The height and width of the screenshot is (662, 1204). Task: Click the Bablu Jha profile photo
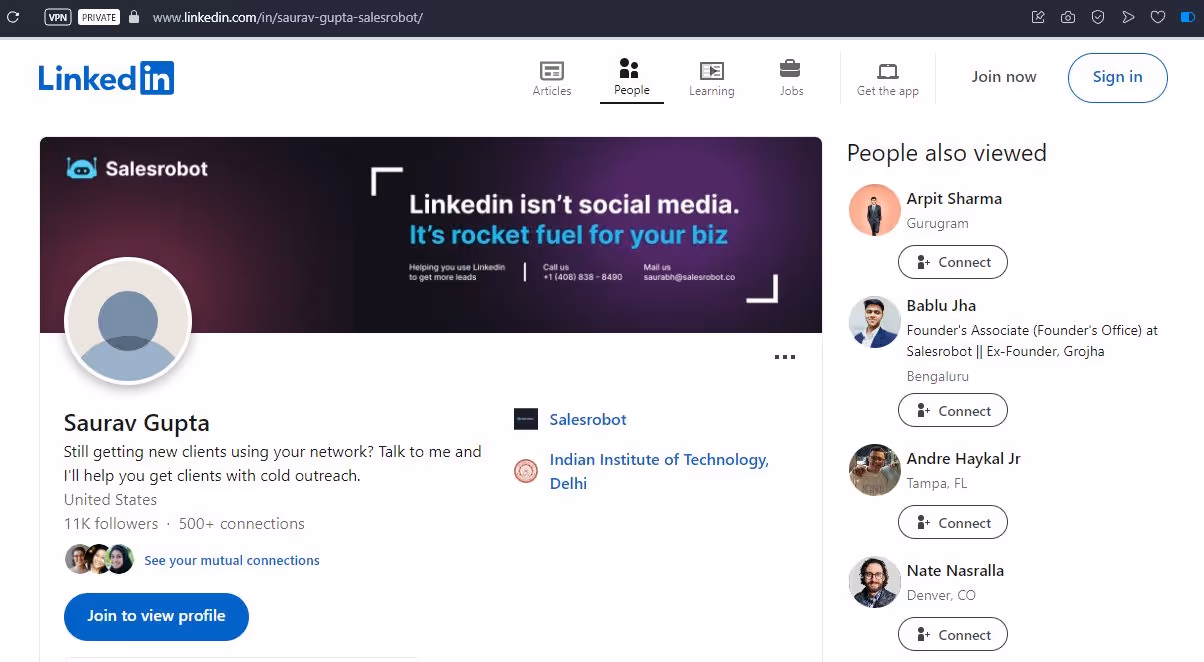(874, 321)
